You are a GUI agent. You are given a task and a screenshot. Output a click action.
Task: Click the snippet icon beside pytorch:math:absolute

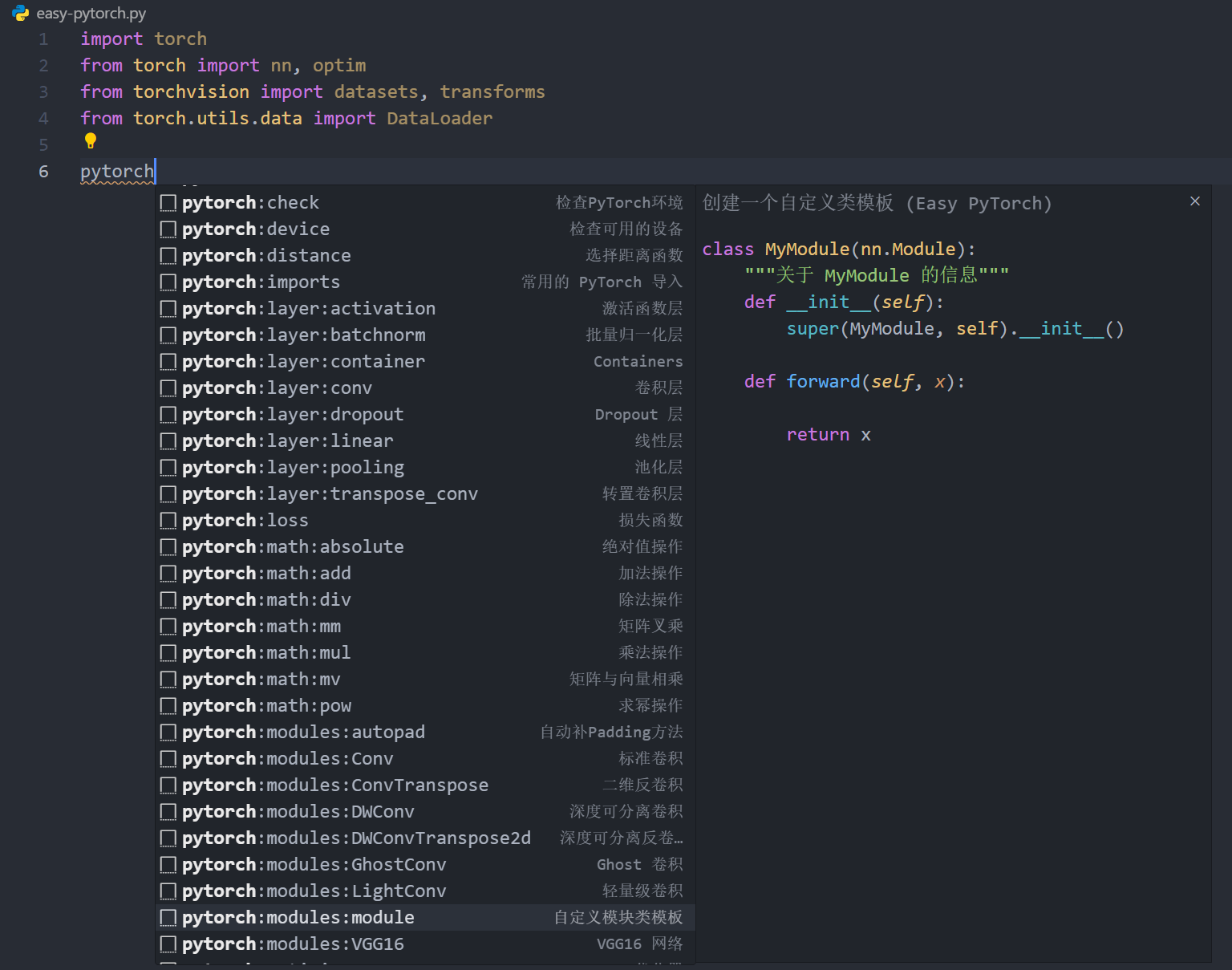point(168,547)
